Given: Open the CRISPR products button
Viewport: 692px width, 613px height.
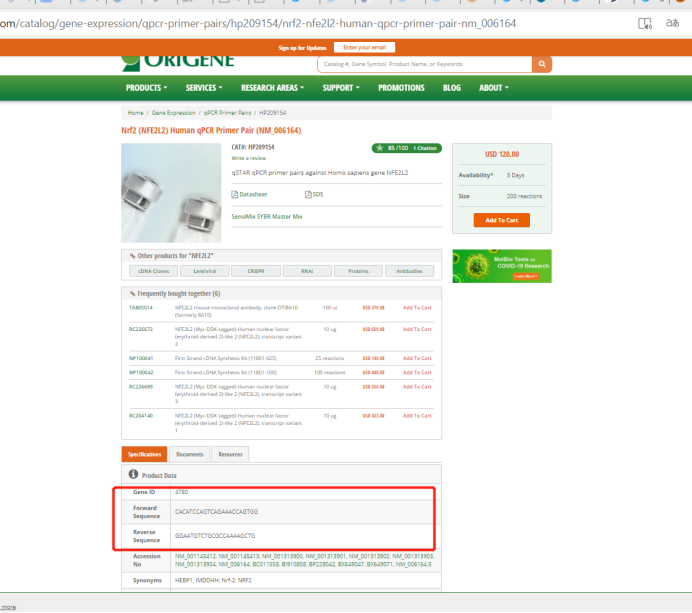Looking at the screenshot, I should 256,271.
